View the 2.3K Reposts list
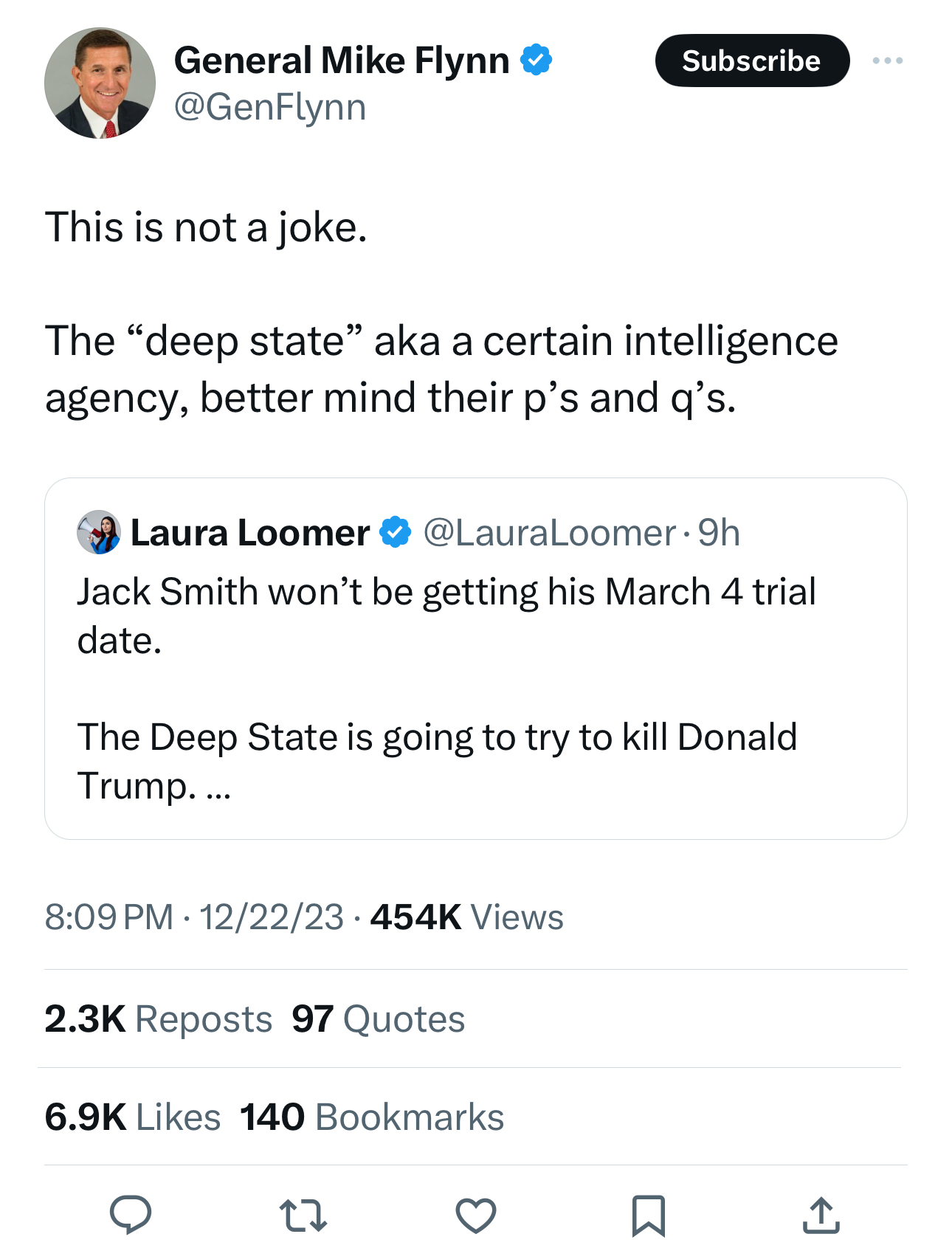 click(x=159, y=1019)
